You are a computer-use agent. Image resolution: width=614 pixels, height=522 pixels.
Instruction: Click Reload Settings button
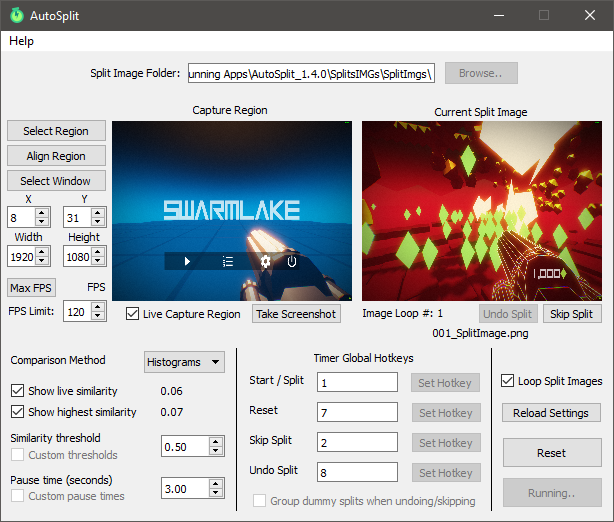[551, 413]
